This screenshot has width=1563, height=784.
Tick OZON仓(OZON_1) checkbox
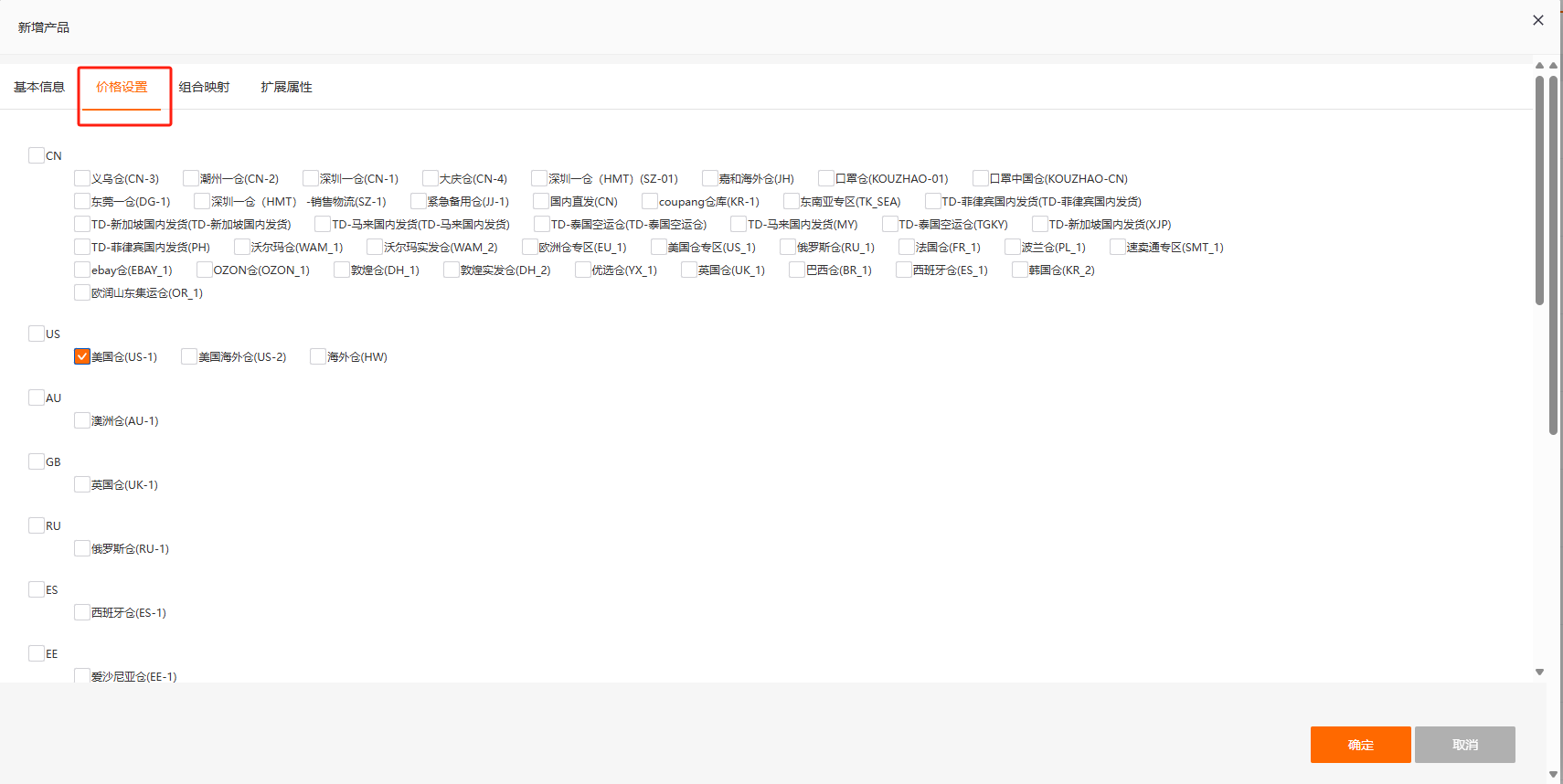coord(205,270)
